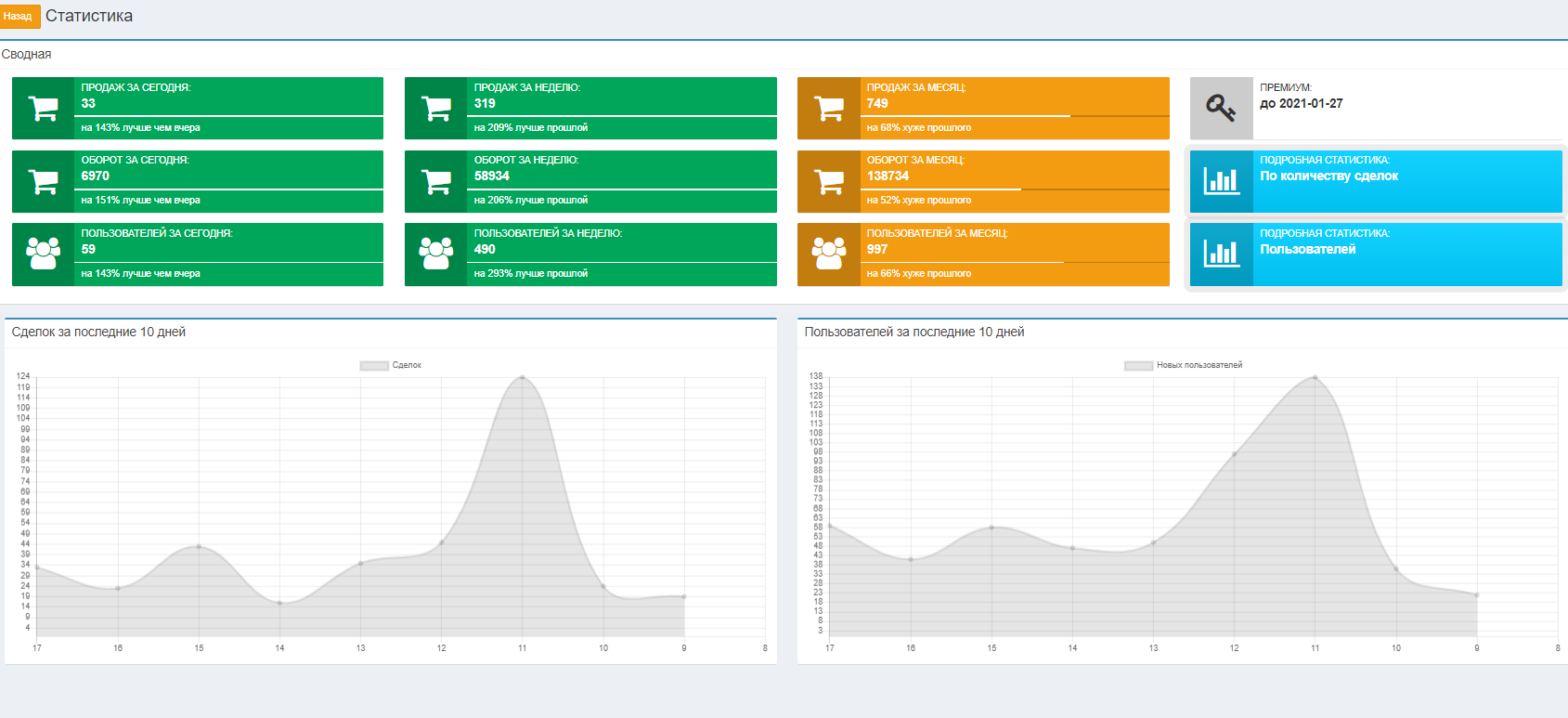1568x718 pixels.
Task: Open detailed statistics Пользователей
Action: pos(1376,255)
